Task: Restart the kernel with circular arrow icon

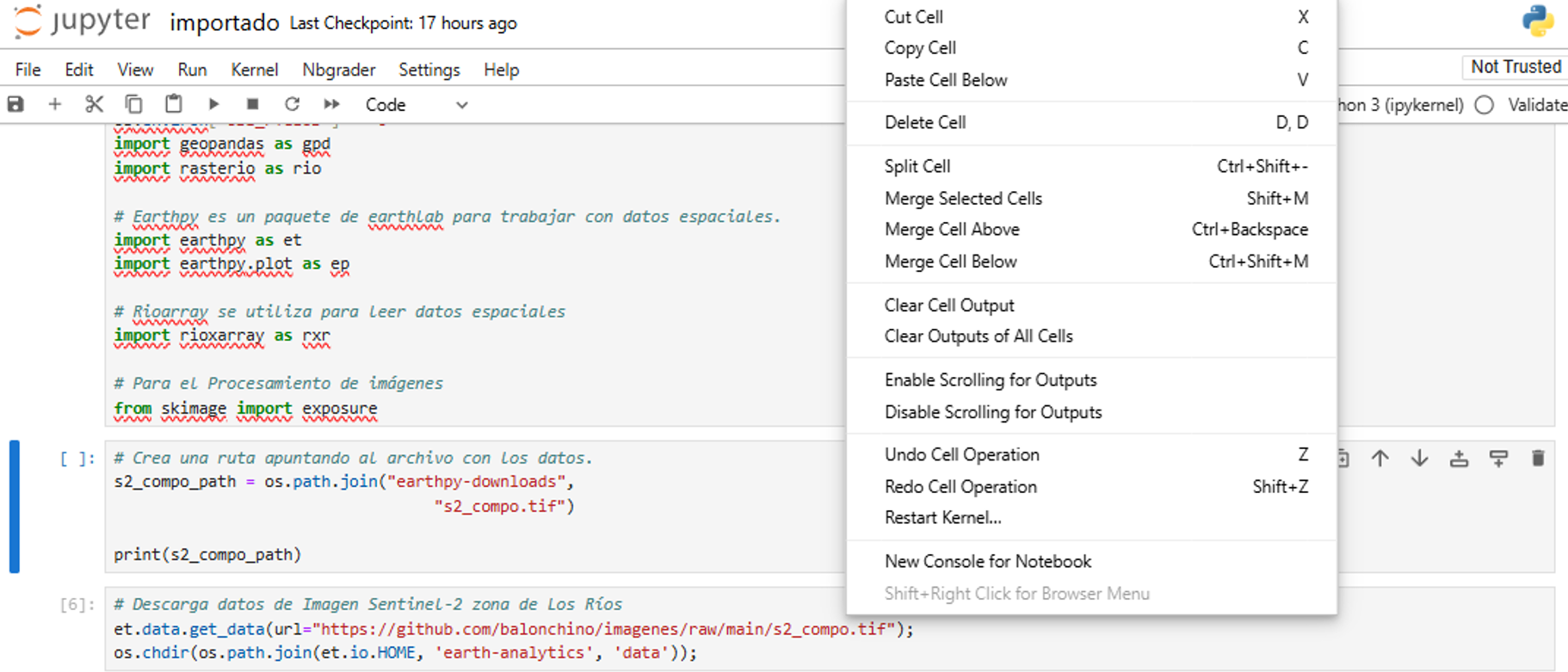Action: coord(292,104)
